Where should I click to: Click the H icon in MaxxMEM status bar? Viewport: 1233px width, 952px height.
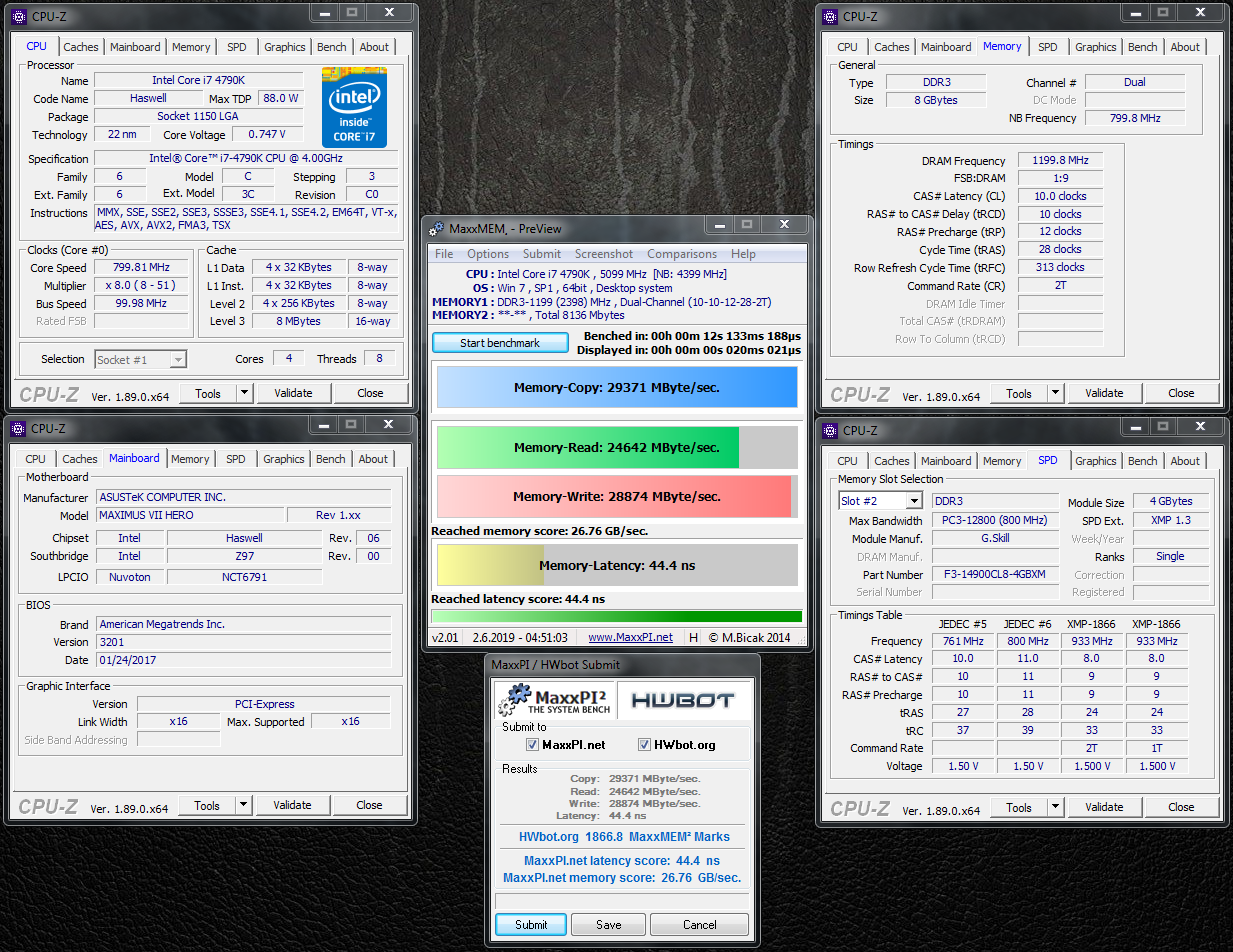pos(692,637)
